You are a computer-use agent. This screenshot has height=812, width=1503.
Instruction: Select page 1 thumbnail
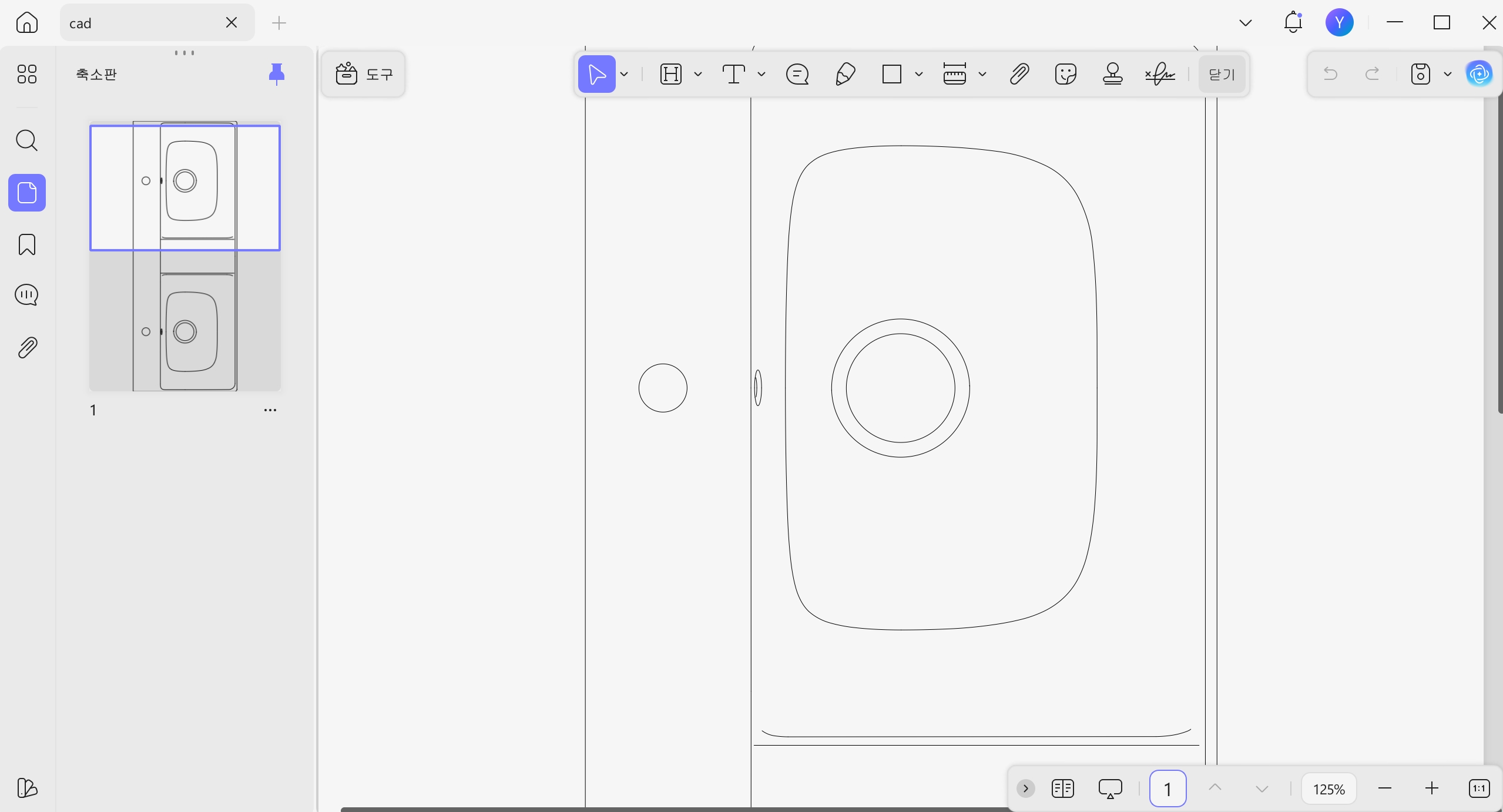(185, 256)
